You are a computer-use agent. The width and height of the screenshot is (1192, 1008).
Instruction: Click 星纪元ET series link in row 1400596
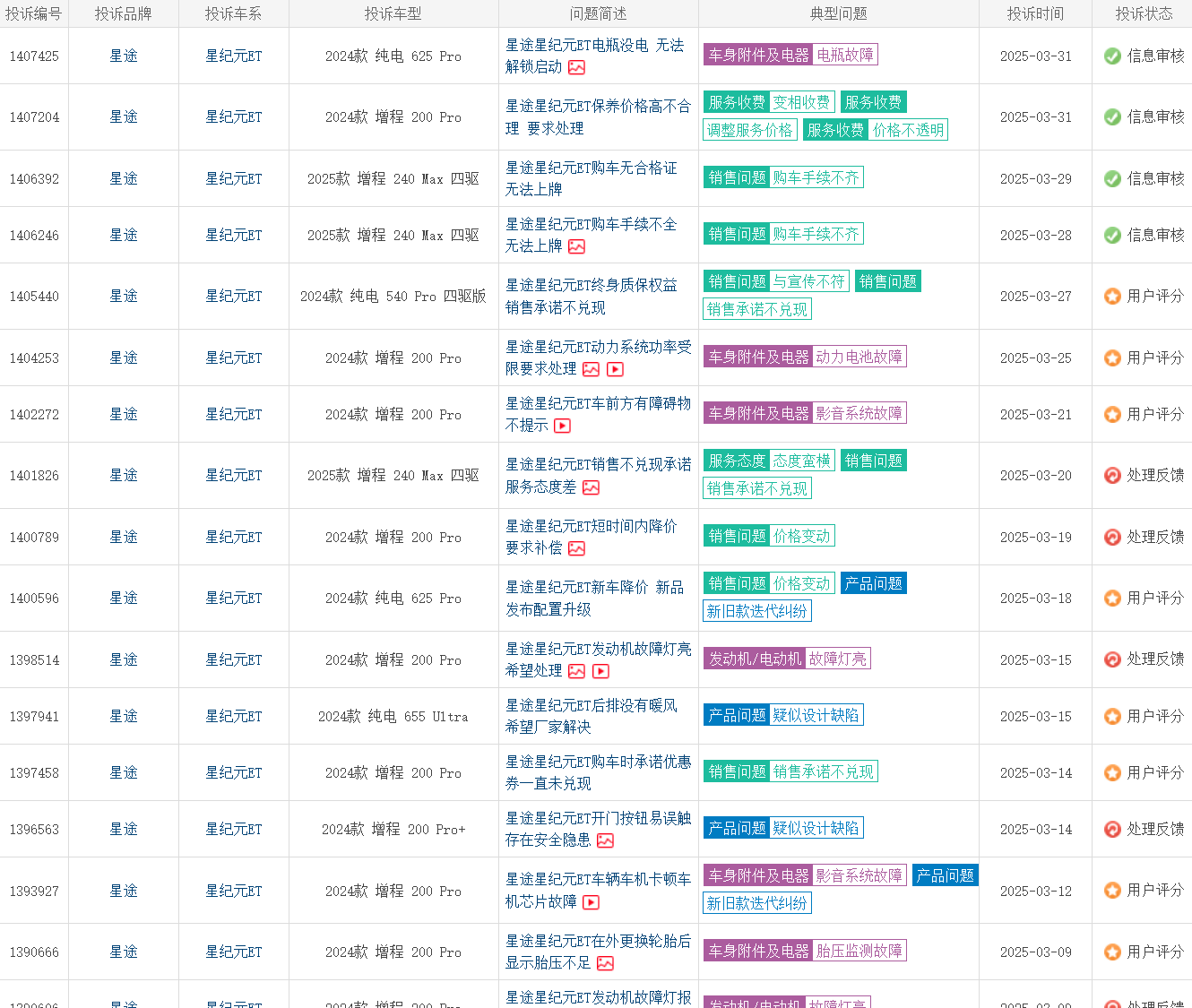[233, 599]
